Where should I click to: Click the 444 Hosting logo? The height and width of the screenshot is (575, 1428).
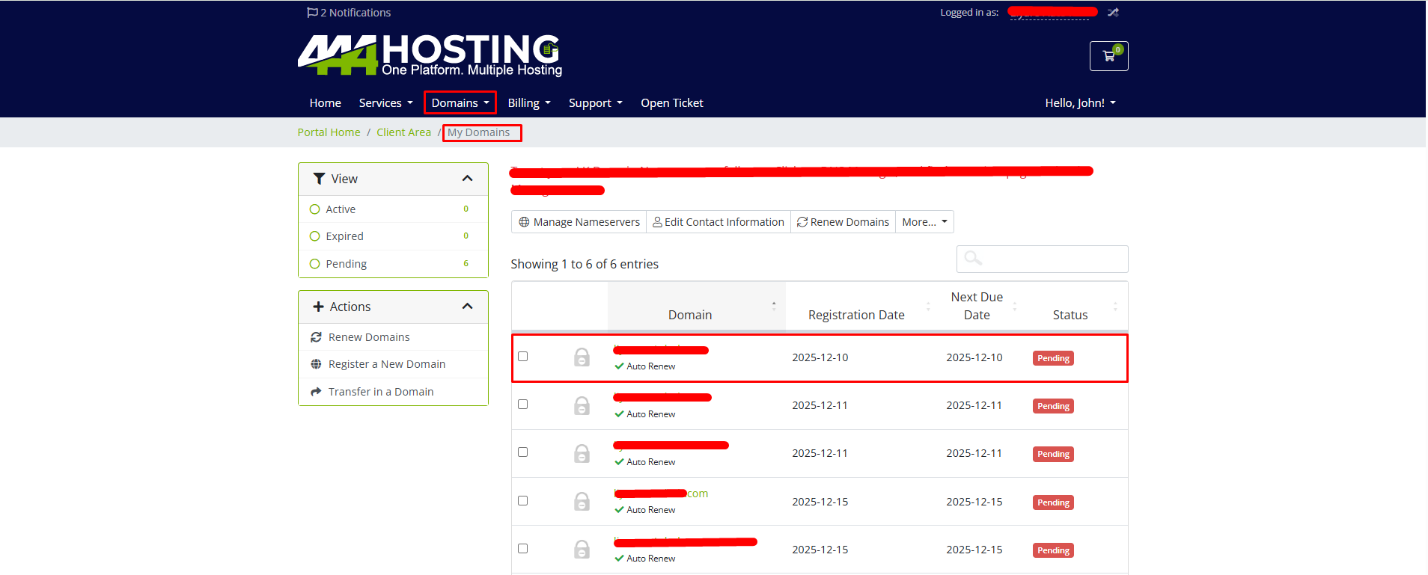pos(429,55)
